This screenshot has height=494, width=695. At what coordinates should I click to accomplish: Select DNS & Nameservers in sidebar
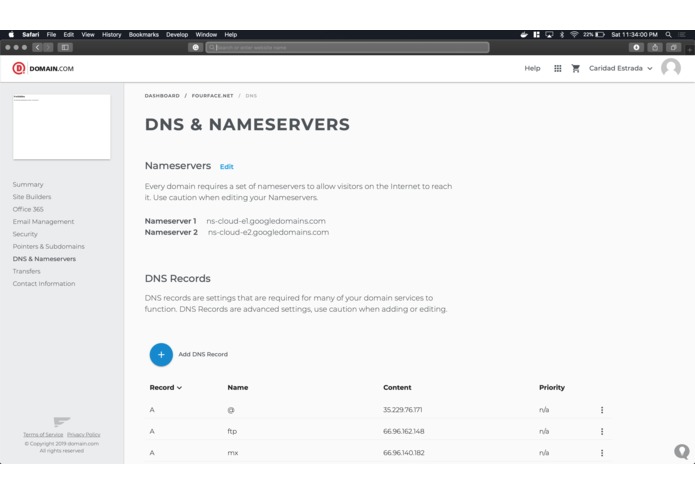[x=44, y=259]
